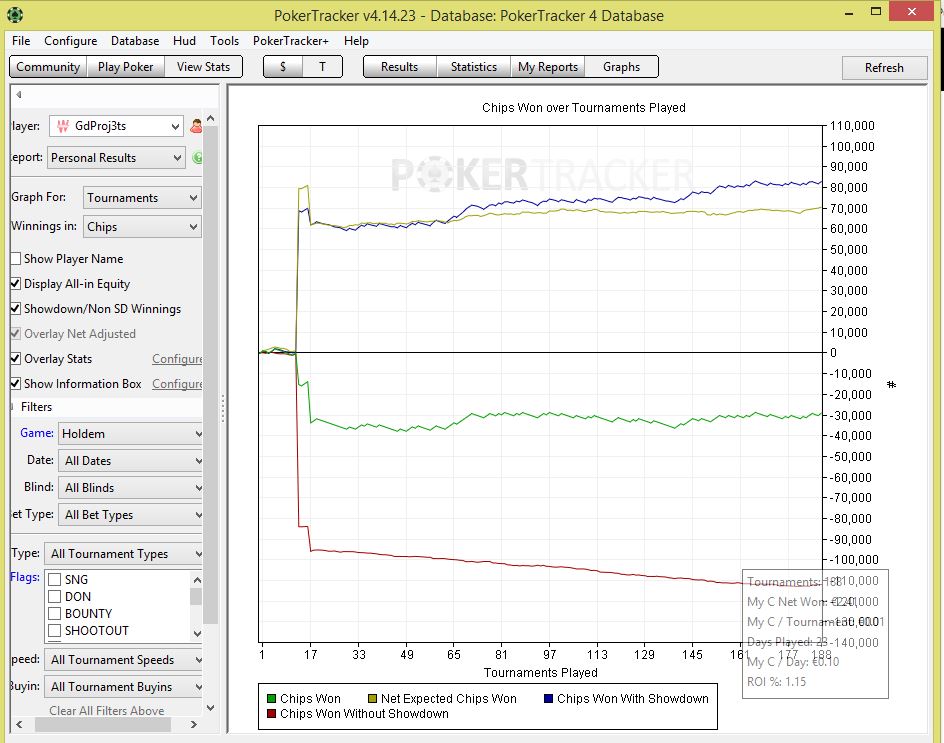
Task: Click Configure link beside Overlay Stats
Action: [177, 359]
